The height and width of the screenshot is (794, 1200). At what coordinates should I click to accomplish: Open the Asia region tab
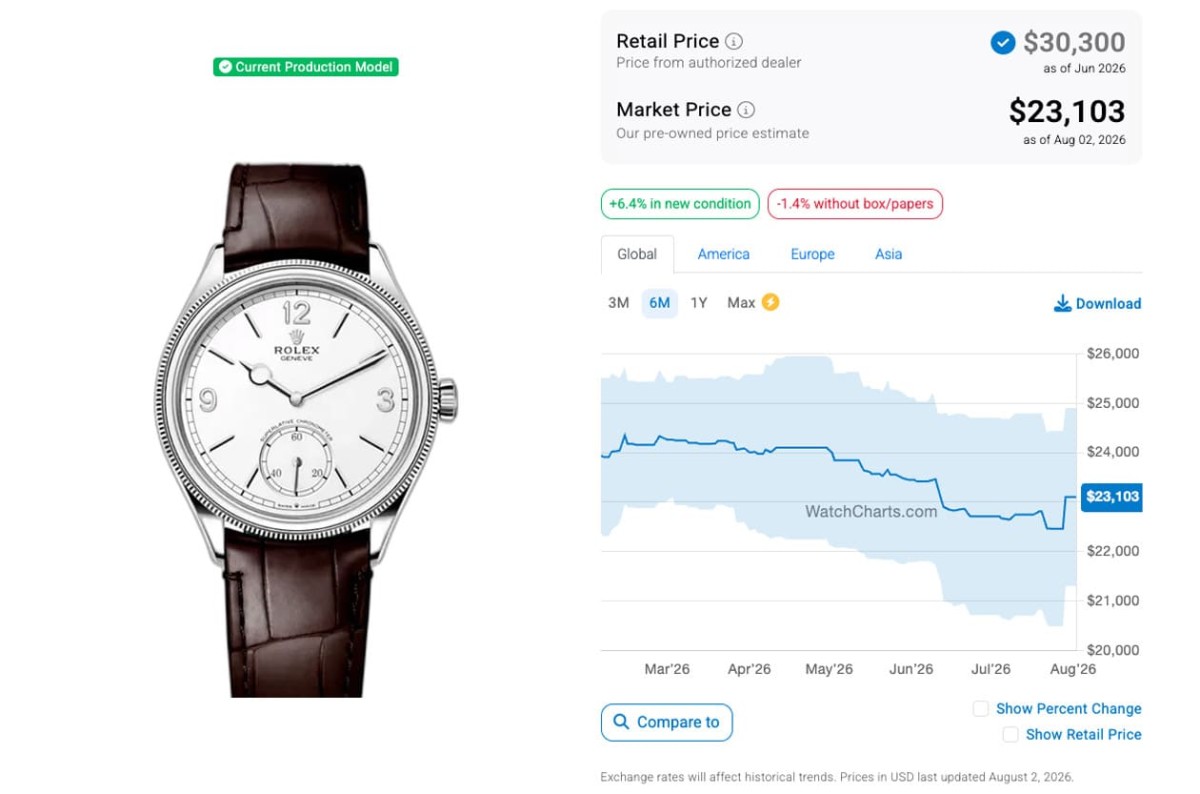point(888,254)
